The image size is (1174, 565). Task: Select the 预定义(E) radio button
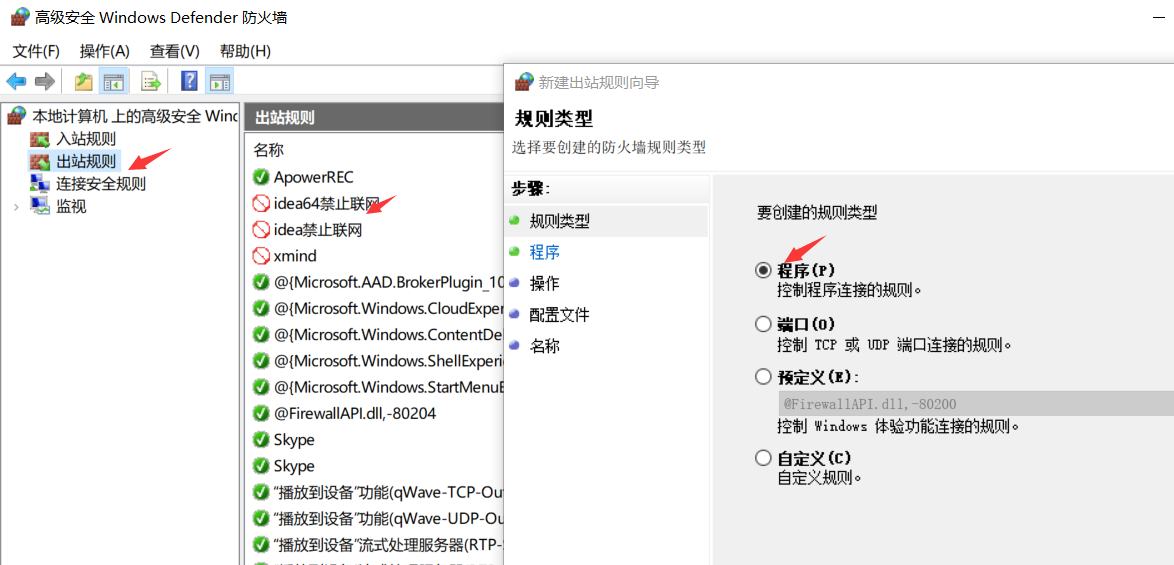click(x=763, y=376)
